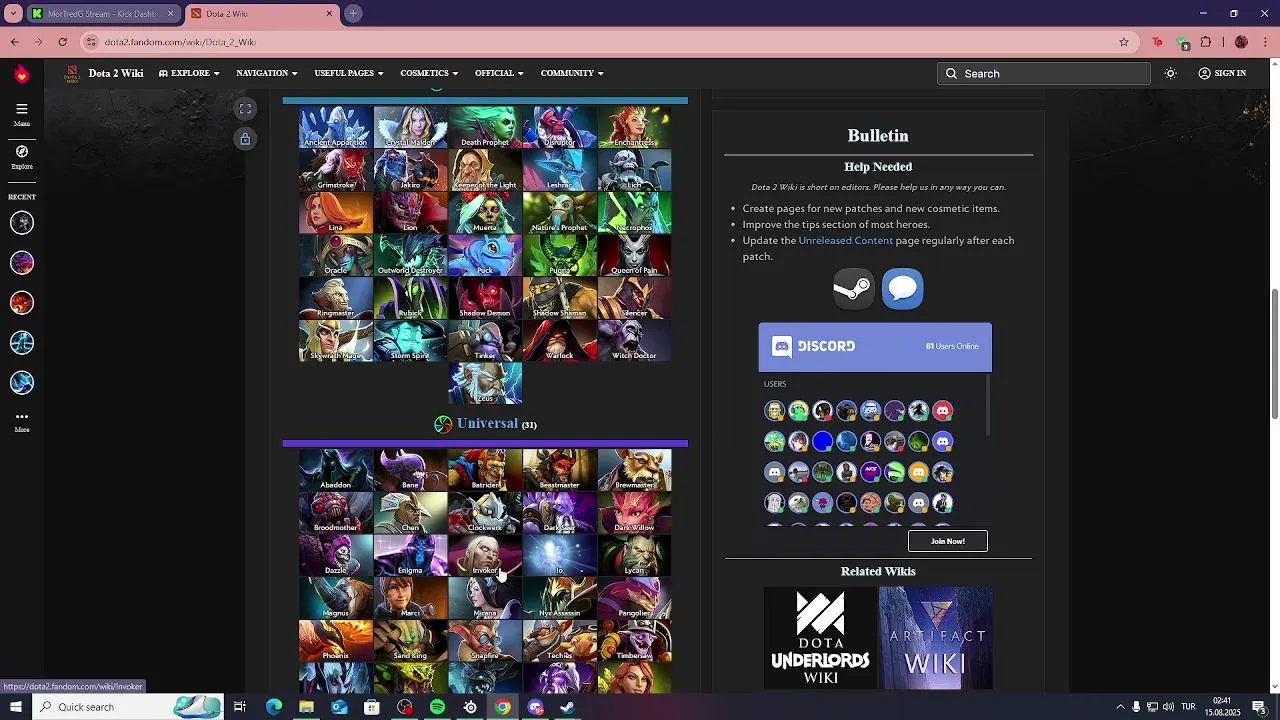The width and height of the screenshot is (1280, 720).
Task: Click the wiki Search field
Action: point(1044,73)
